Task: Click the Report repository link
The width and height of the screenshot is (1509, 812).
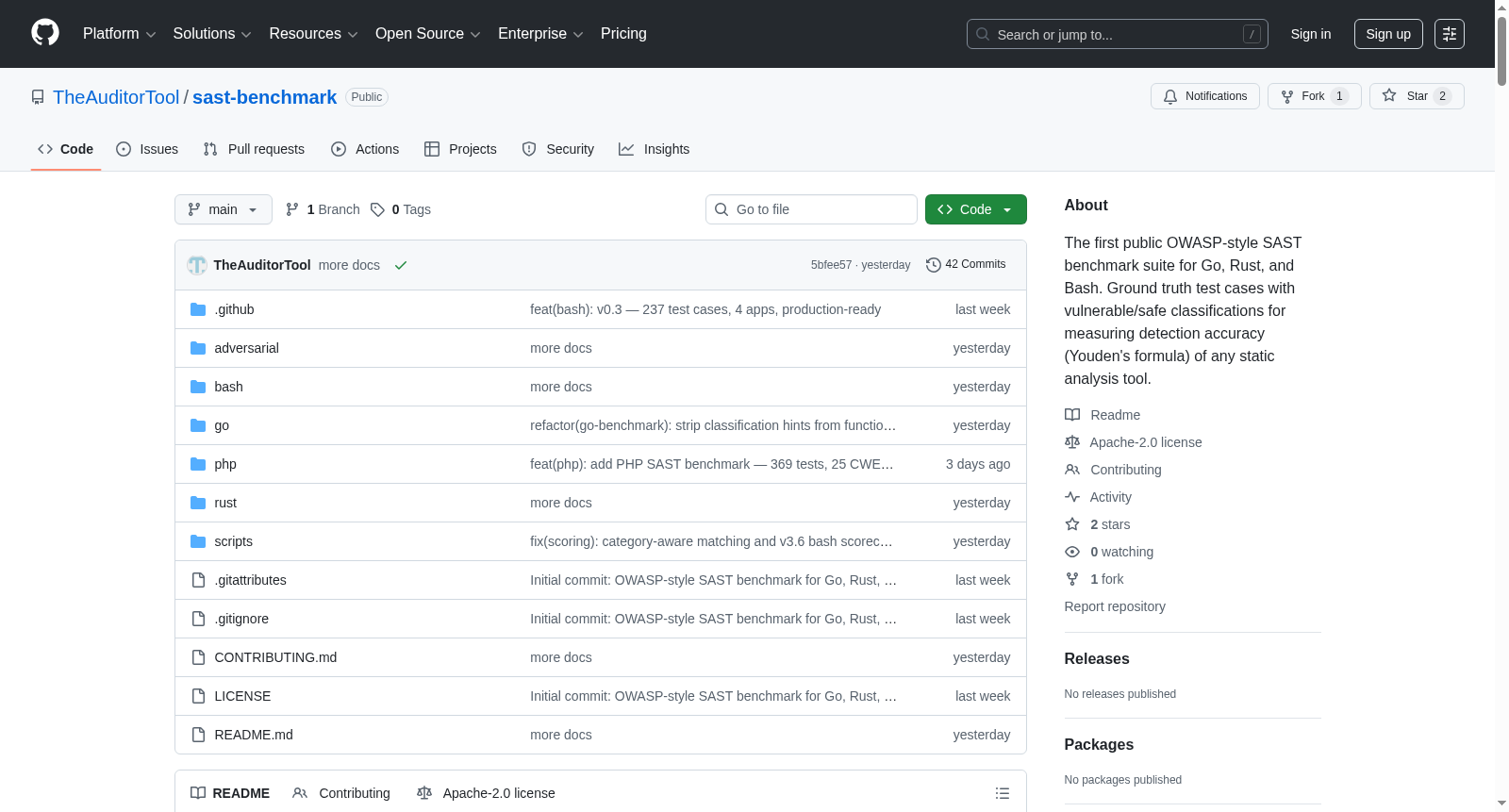Action: click(1115, 606)
